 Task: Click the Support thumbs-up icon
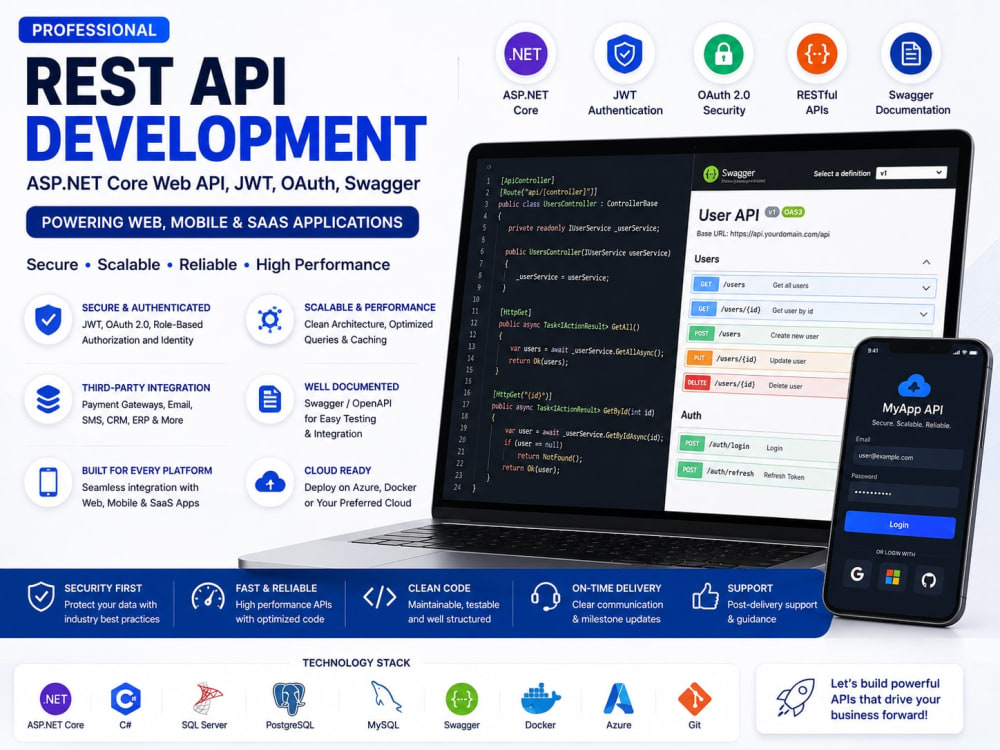705,596
